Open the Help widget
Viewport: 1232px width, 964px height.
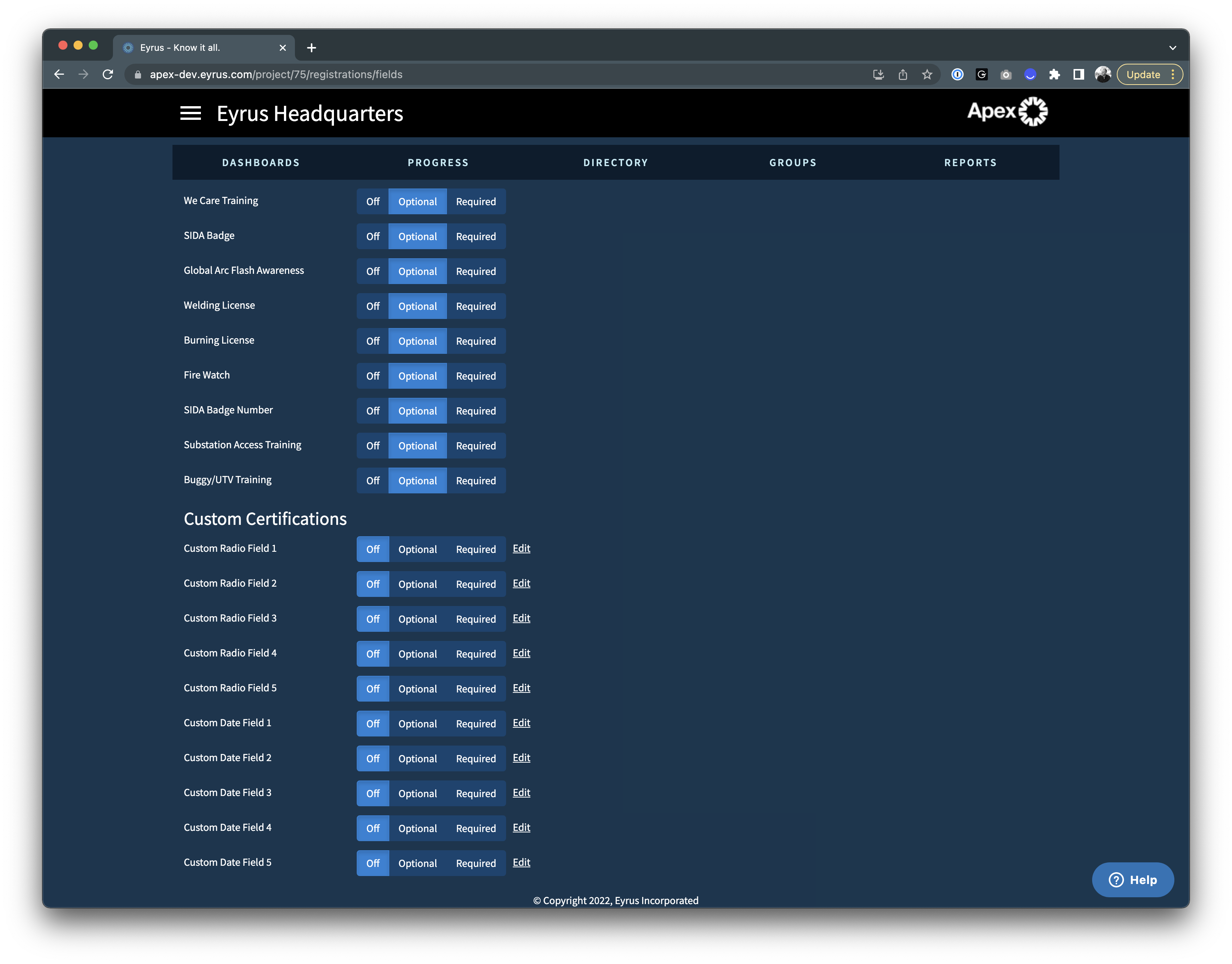pyautogui.click(x=1133, y=880)
